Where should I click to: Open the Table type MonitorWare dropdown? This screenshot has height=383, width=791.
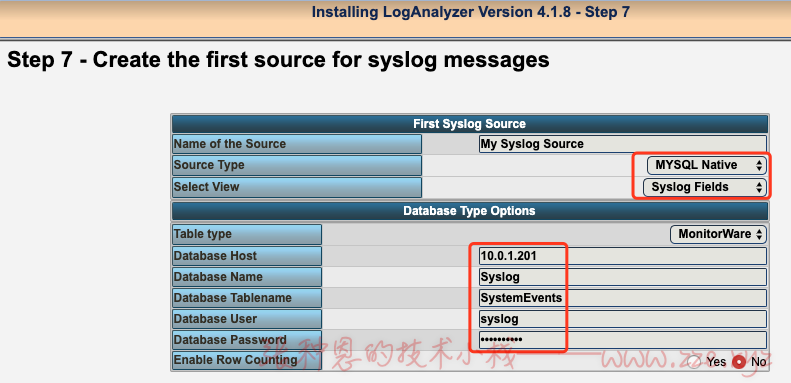coord(718,234)
